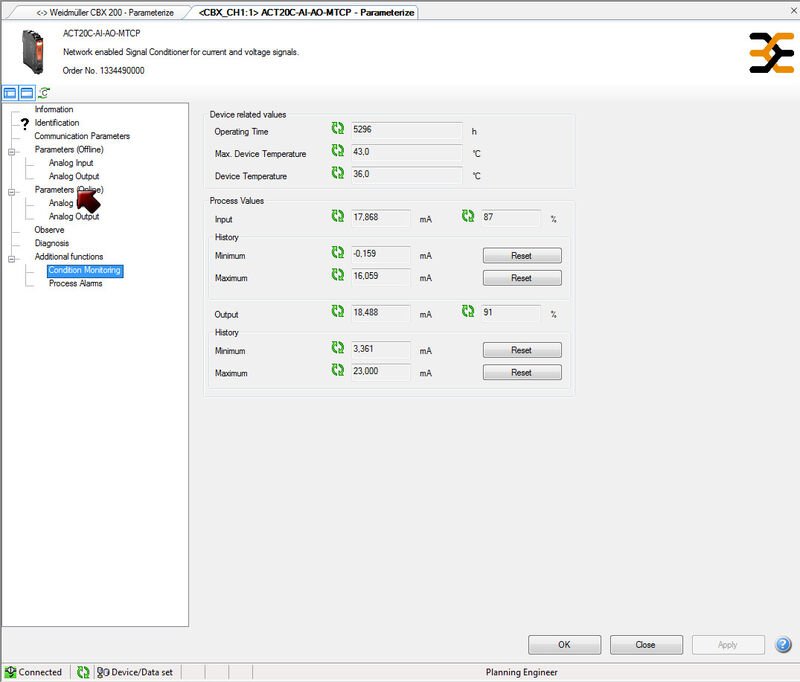Collapse the Parameters (Online) tree node
The image size is (800, 682).
[x=11, y=192]
